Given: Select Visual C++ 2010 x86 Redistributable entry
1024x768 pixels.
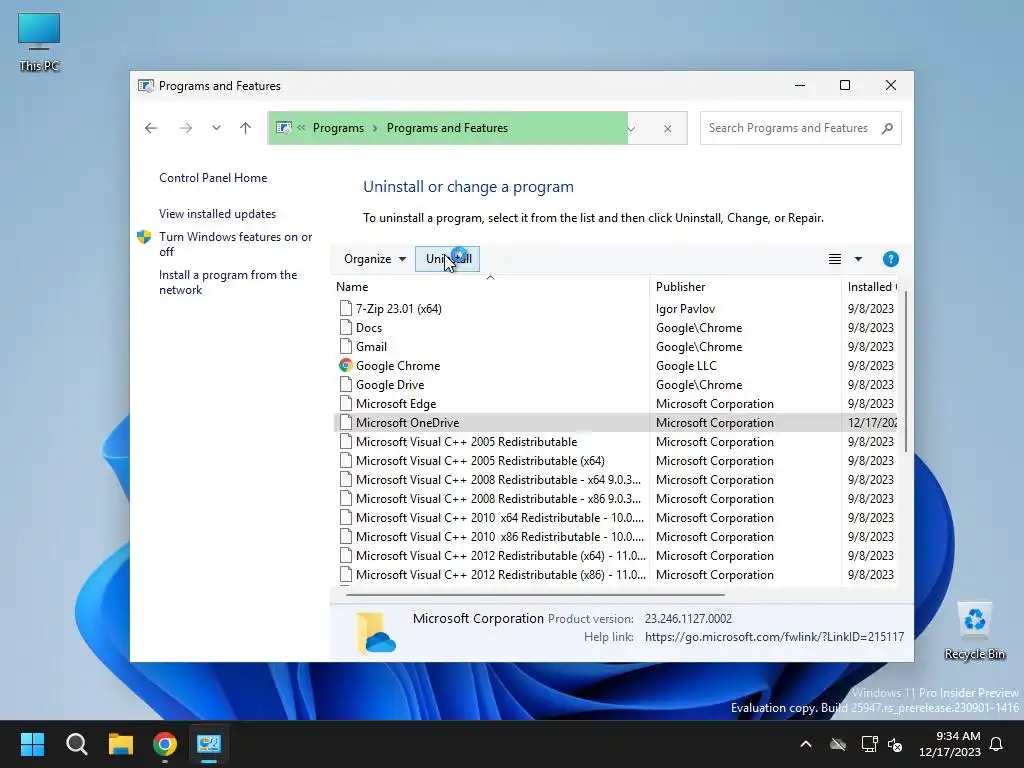Looking at the screenshot, I should tap(500, 537).
